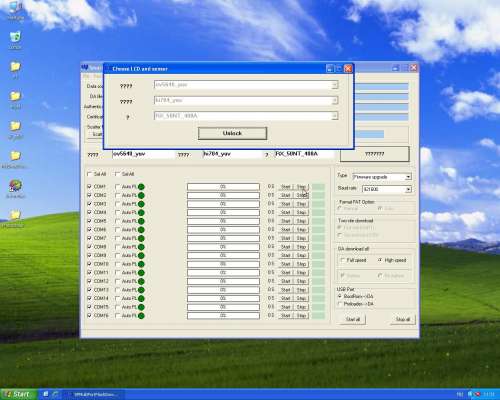The image size is (500, 400).
Task: Click the COM5 progress bar
Action: 223,221
